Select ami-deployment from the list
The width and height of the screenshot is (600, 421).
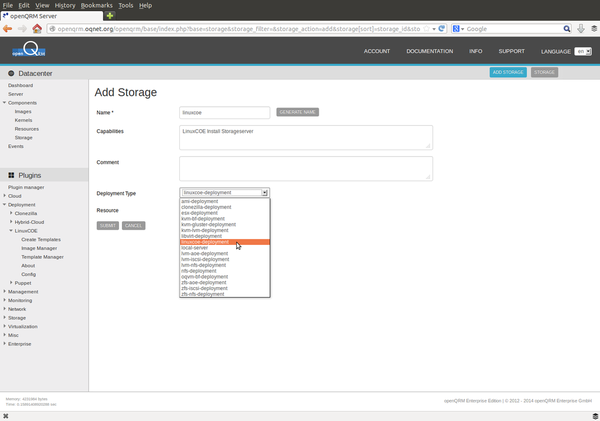tap(225, 201)
